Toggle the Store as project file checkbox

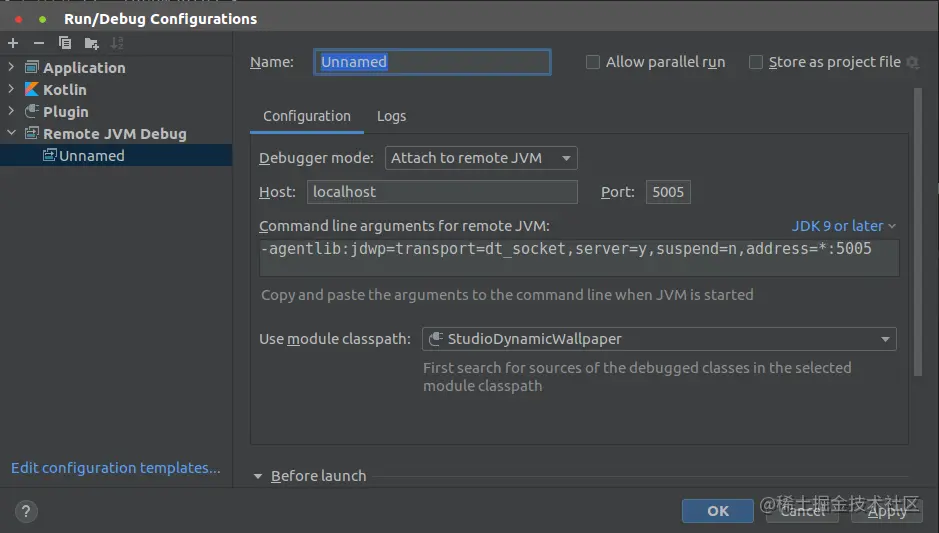pyautogui.click(x=756, y=62)
